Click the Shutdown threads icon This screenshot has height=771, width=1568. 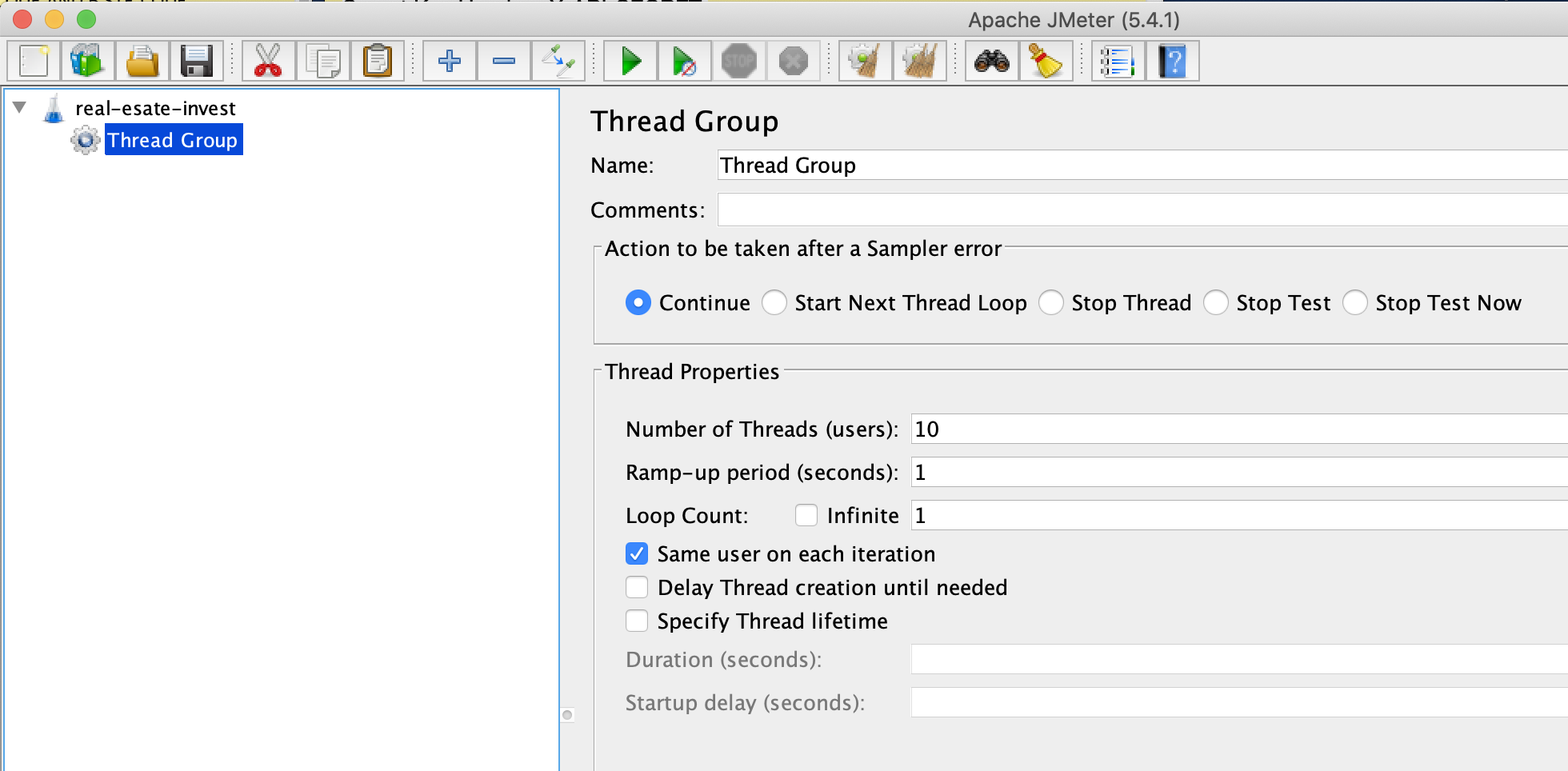[x=794, y=61]
